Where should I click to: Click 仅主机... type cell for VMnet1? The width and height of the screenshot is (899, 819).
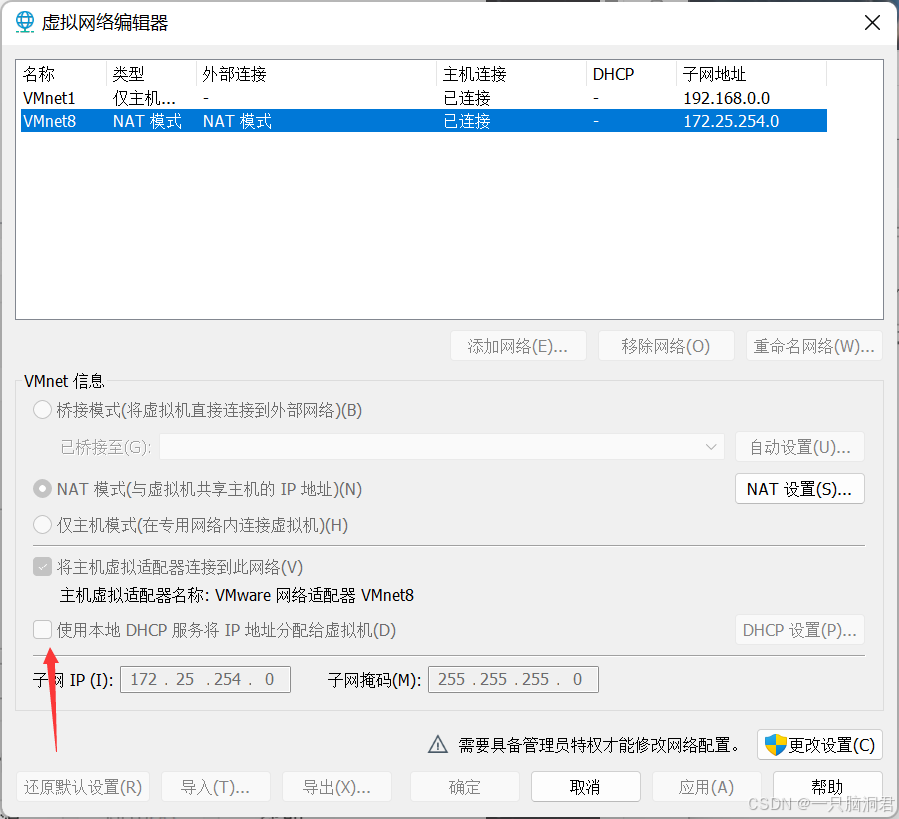[x=144, y=99]
